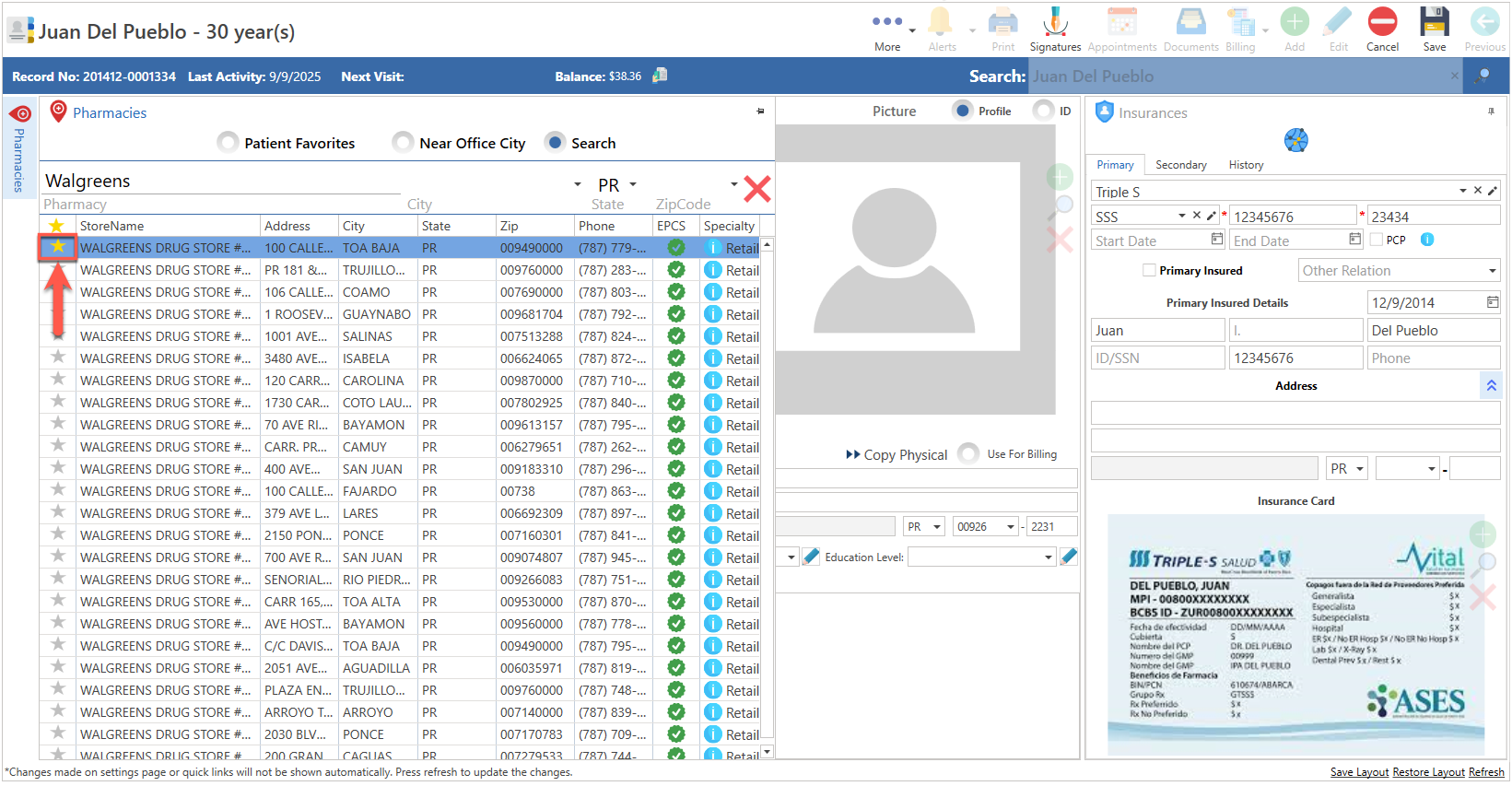
Task: Select the Search radio option
Action: click(555, 142)
